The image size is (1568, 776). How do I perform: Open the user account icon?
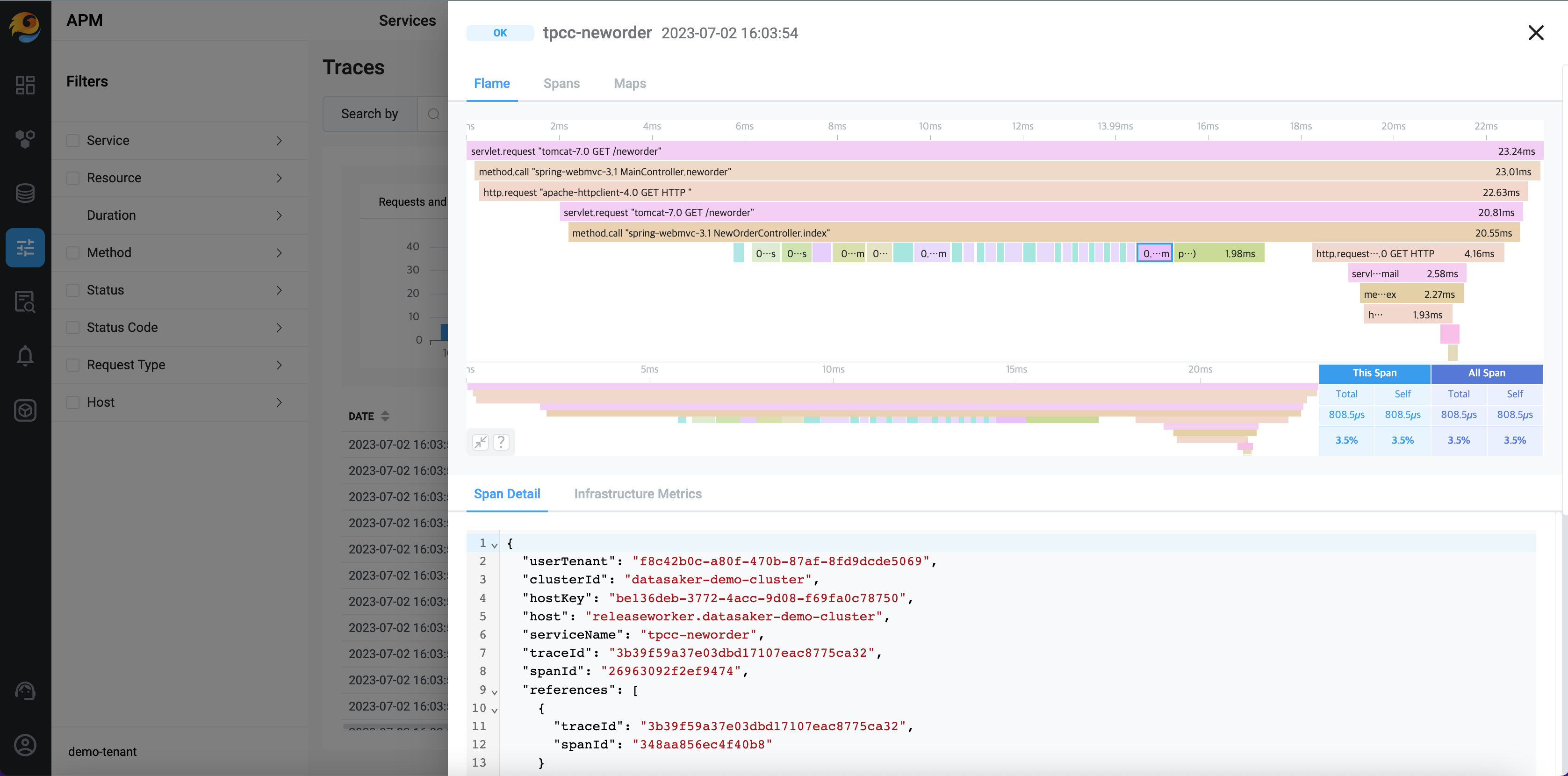tap(25, 745)
